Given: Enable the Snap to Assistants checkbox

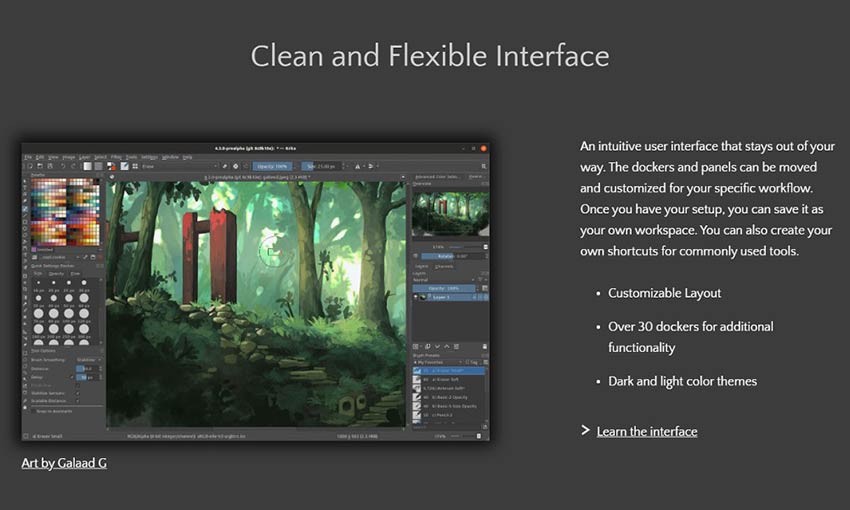Looking at the screenshot, I should click(33, 411).
